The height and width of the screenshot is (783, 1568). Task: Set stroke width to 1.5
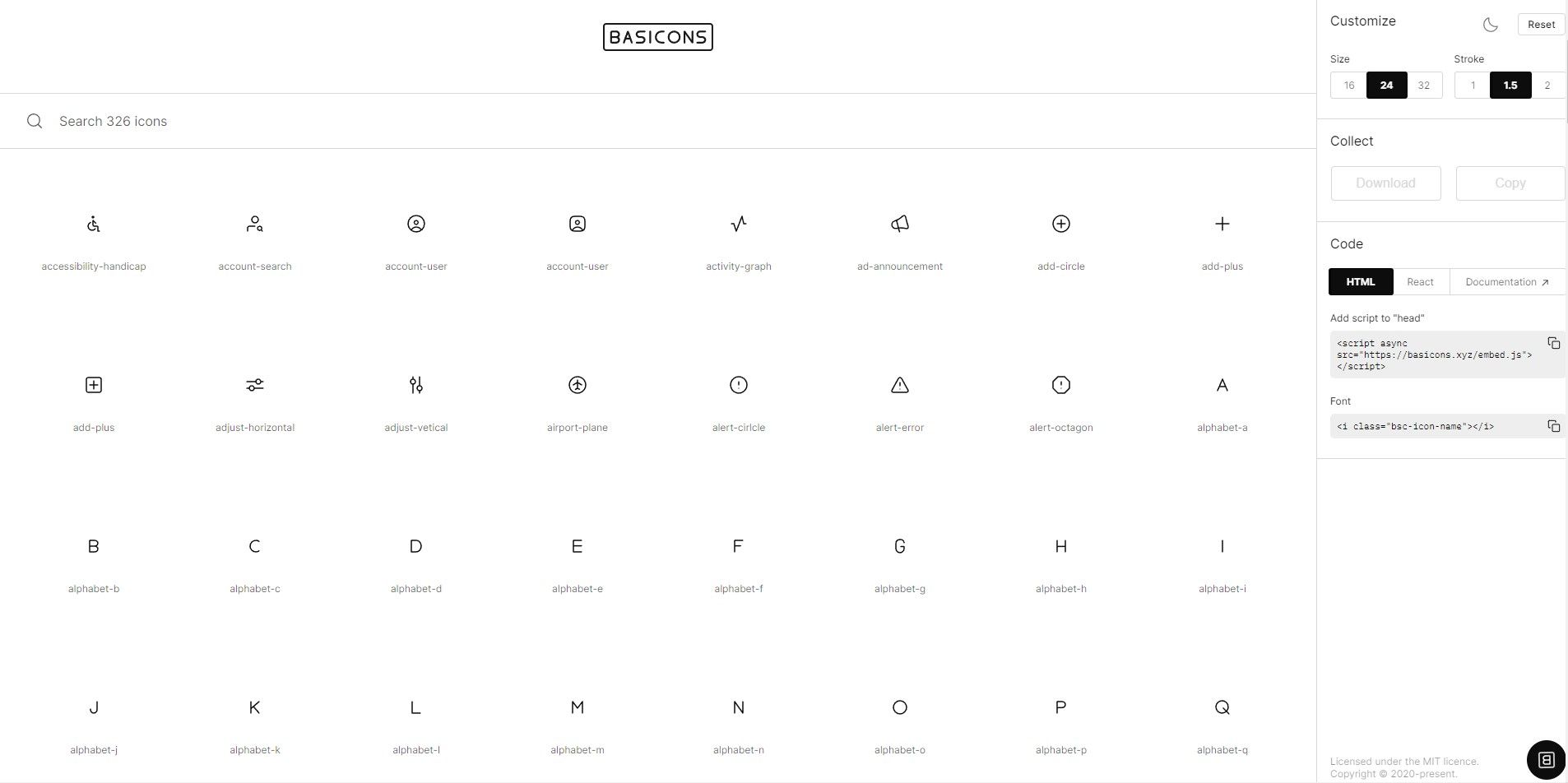point(1510,86)
